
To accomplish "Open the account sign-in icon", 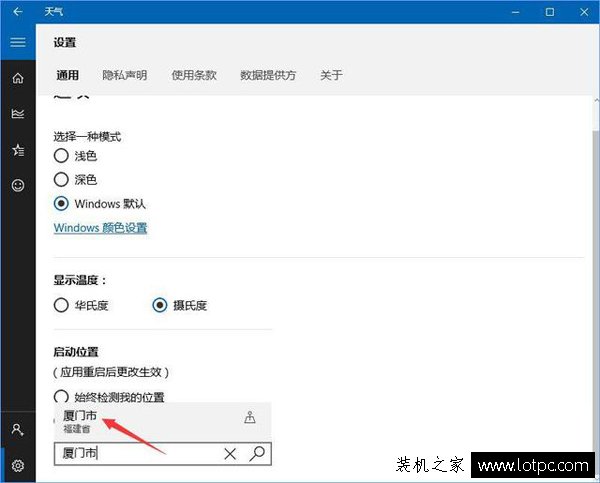I will (x=18, y=430).
